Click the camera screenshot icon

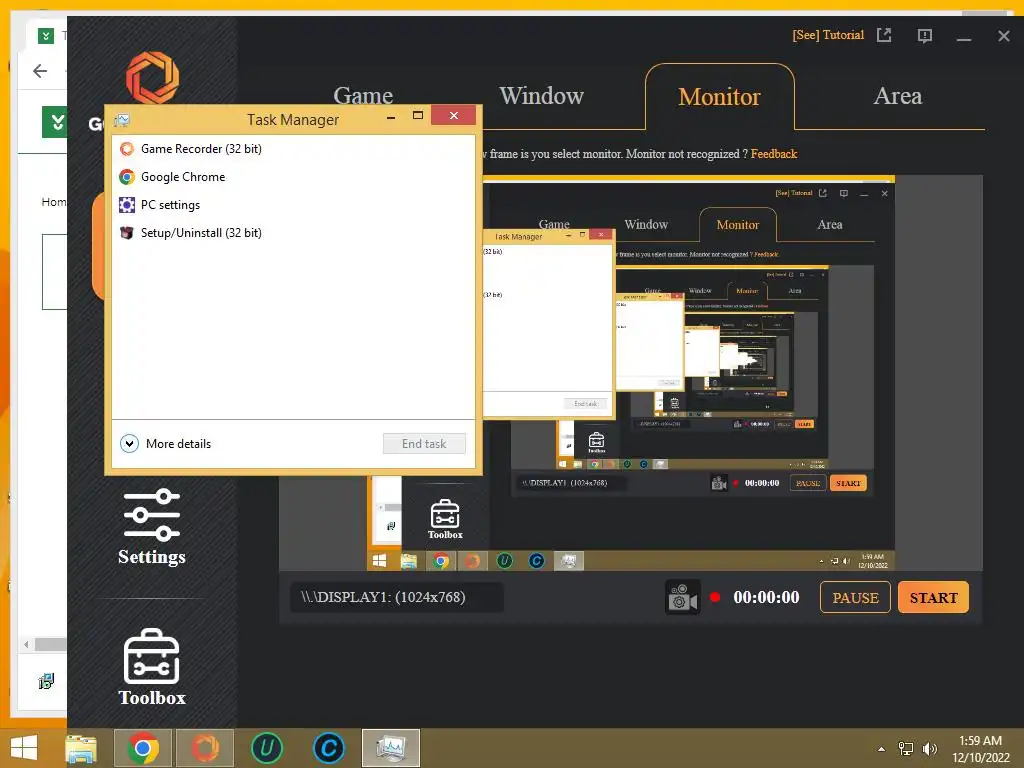click(x=682, y=597)
